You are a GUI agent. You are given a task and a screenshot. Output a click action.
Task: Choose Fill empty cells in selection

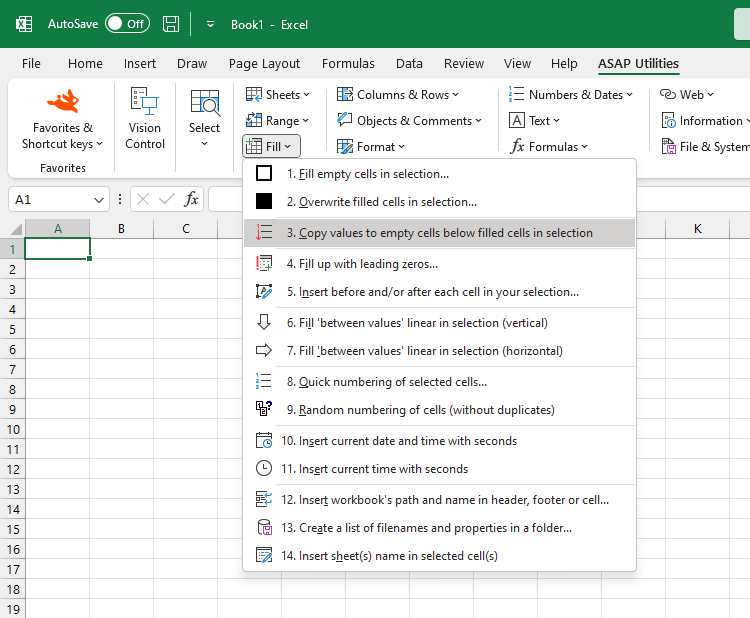click(x=439, y=174)
